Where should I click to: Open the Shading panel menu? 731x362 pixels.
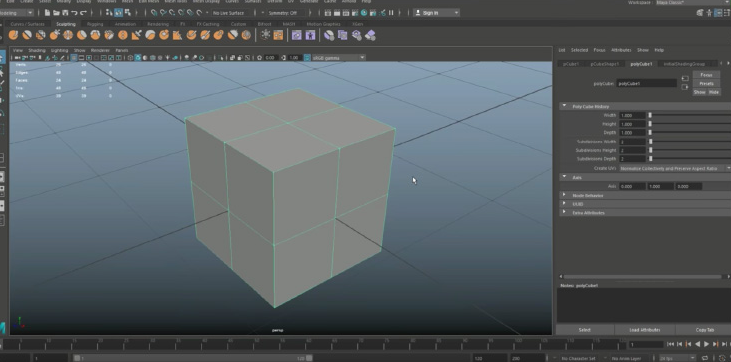[x=37, y=50]
